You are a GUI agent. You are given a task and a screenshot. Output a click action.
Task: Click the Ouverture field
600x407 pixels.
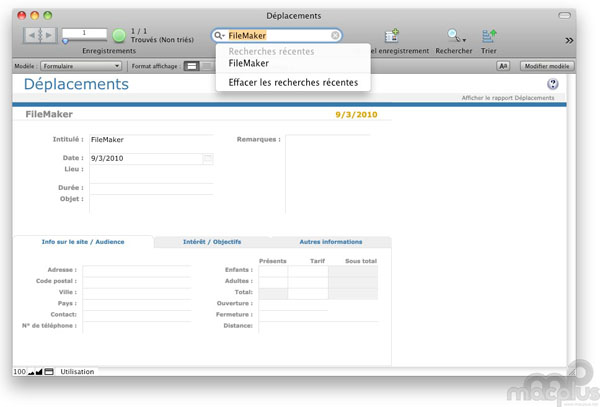(293, 304)
